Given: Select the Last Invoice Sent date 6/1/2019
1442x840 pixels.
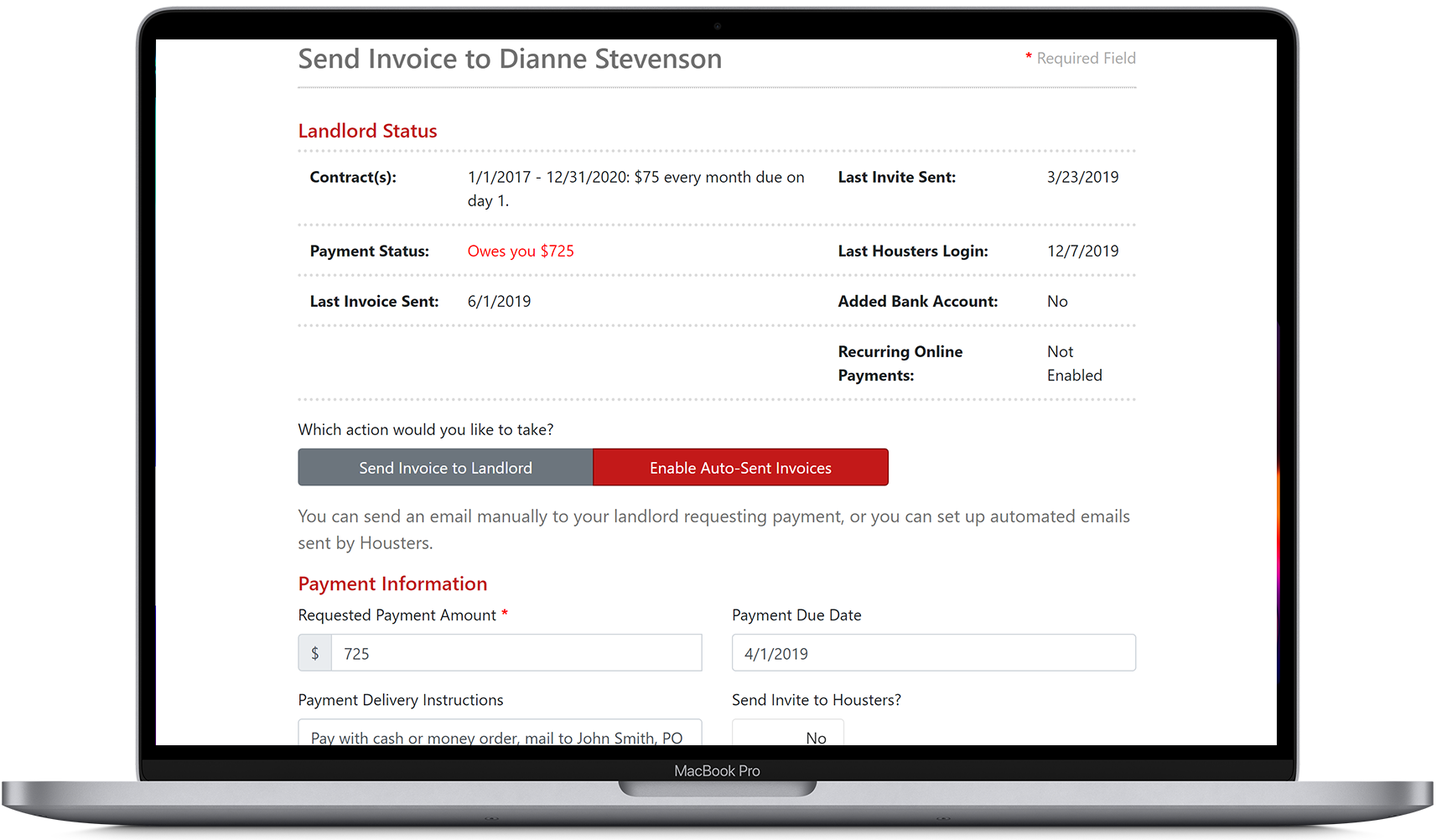Looking at the screenshot, I should coord(499,301).
